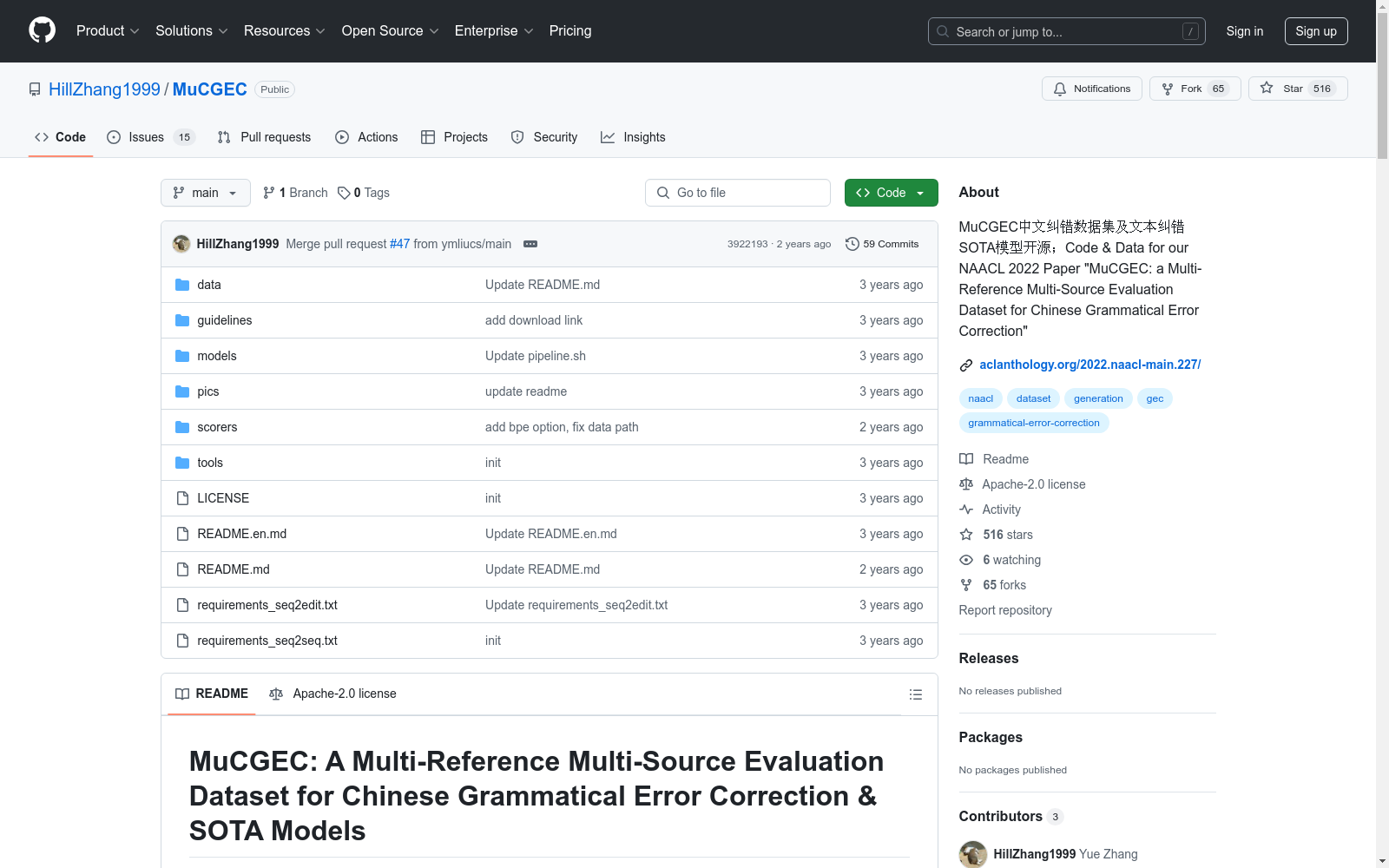
Task: Switch to the Projects tab
Action: (x=454, y=137)
